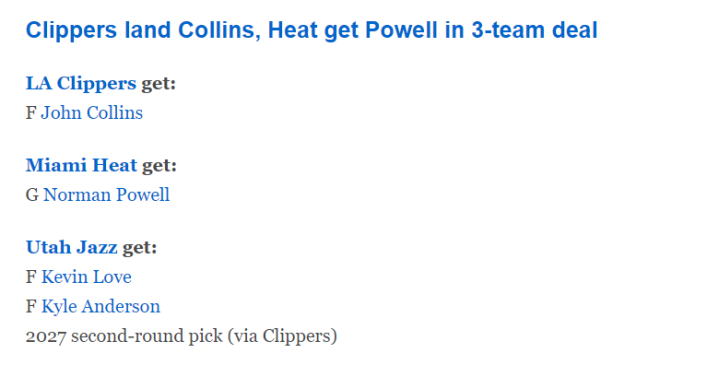The width and height of the screenshot is (719, 365).
Task: Click the '(via Clippers)' note
Action: (282, 336)
